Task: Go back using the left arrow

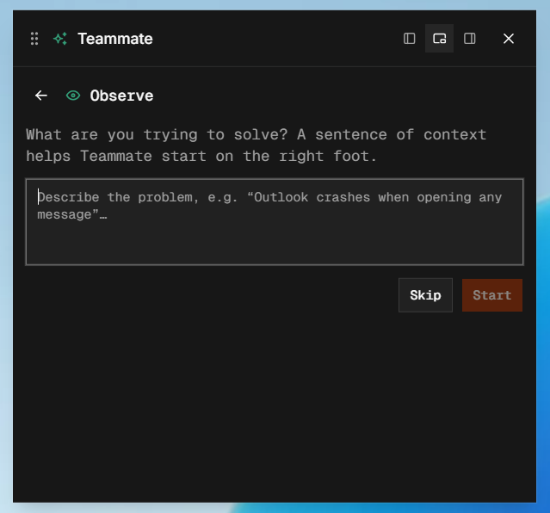Action: 41,95
